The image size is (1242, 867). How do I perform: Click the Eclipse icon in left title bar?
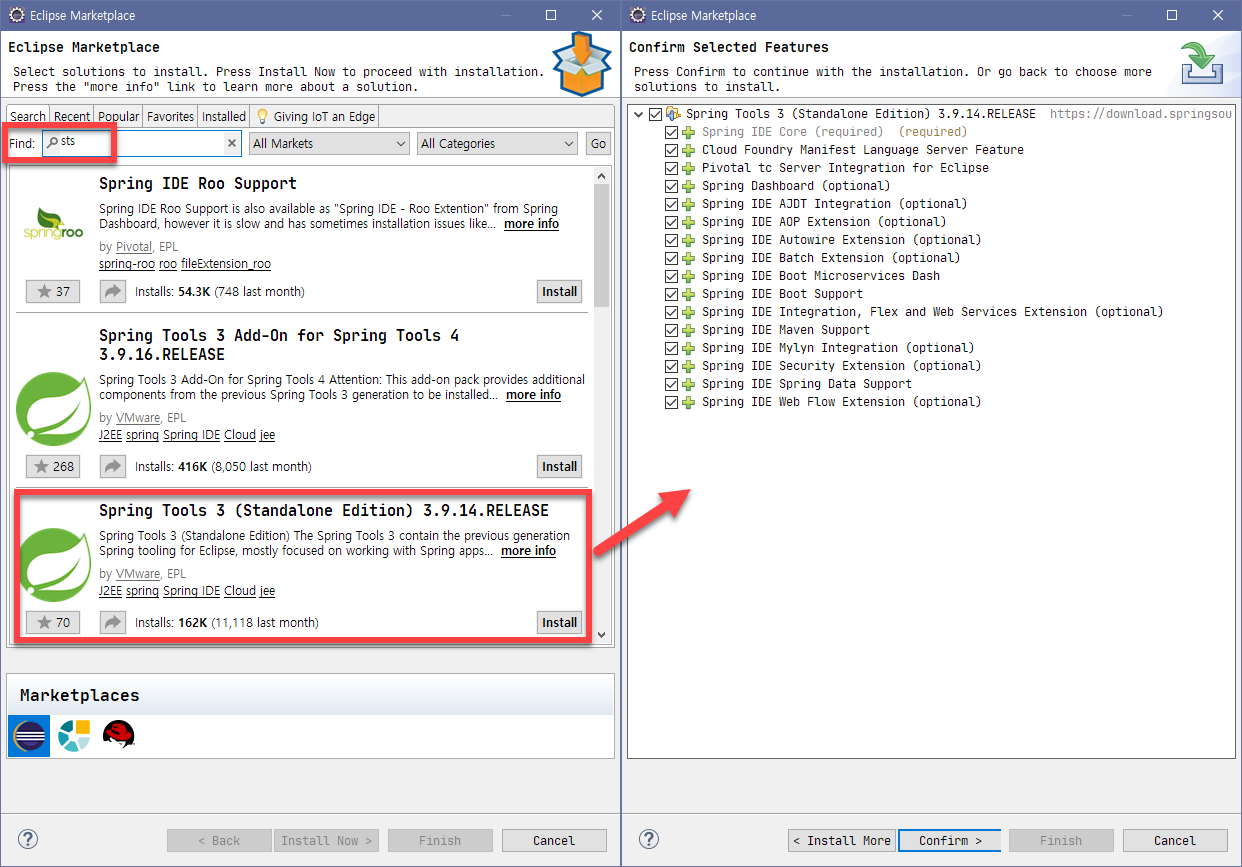(x=16, y=15)
